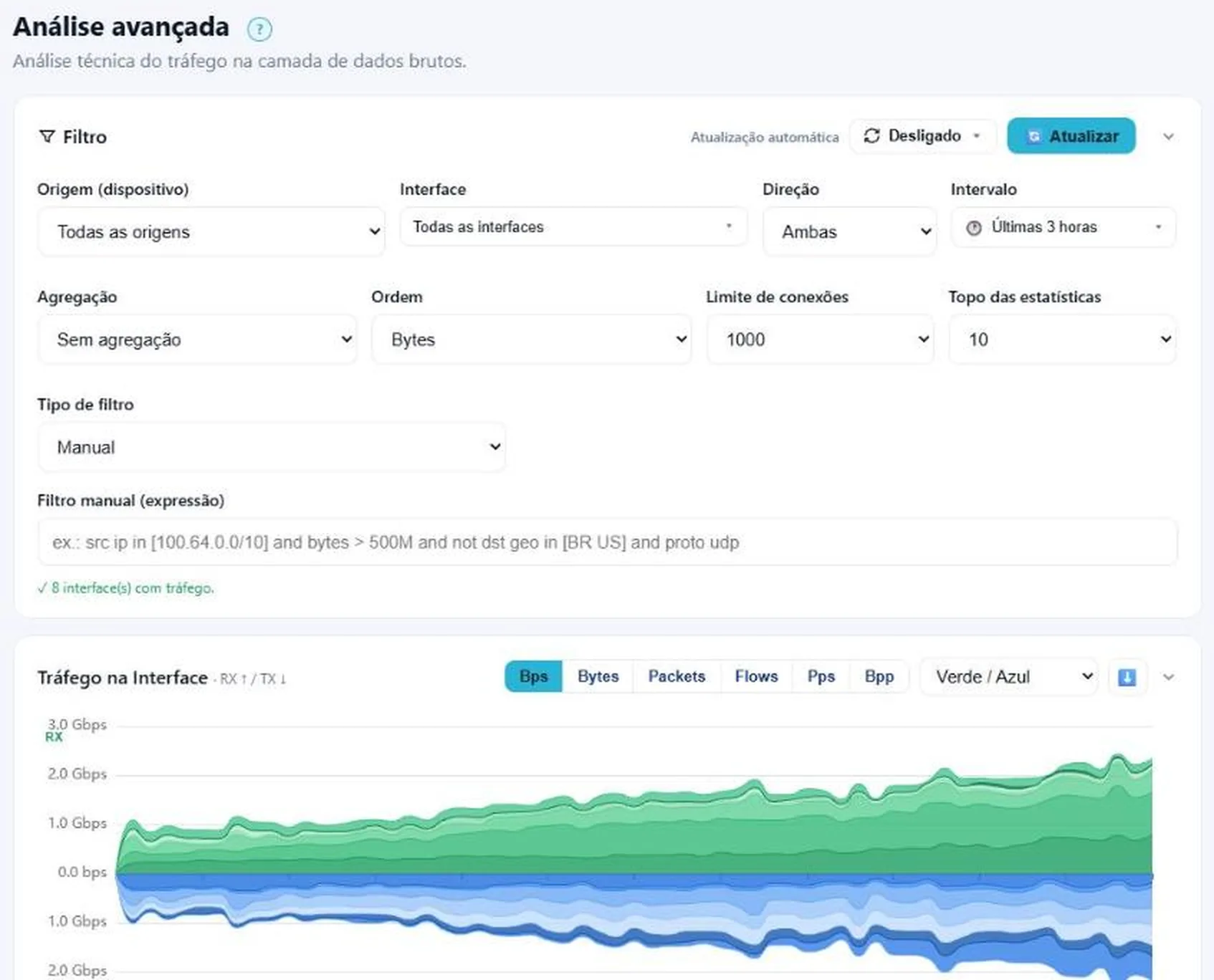Open the Desligado auto-refresh dropdown

(x=922, y=136)
